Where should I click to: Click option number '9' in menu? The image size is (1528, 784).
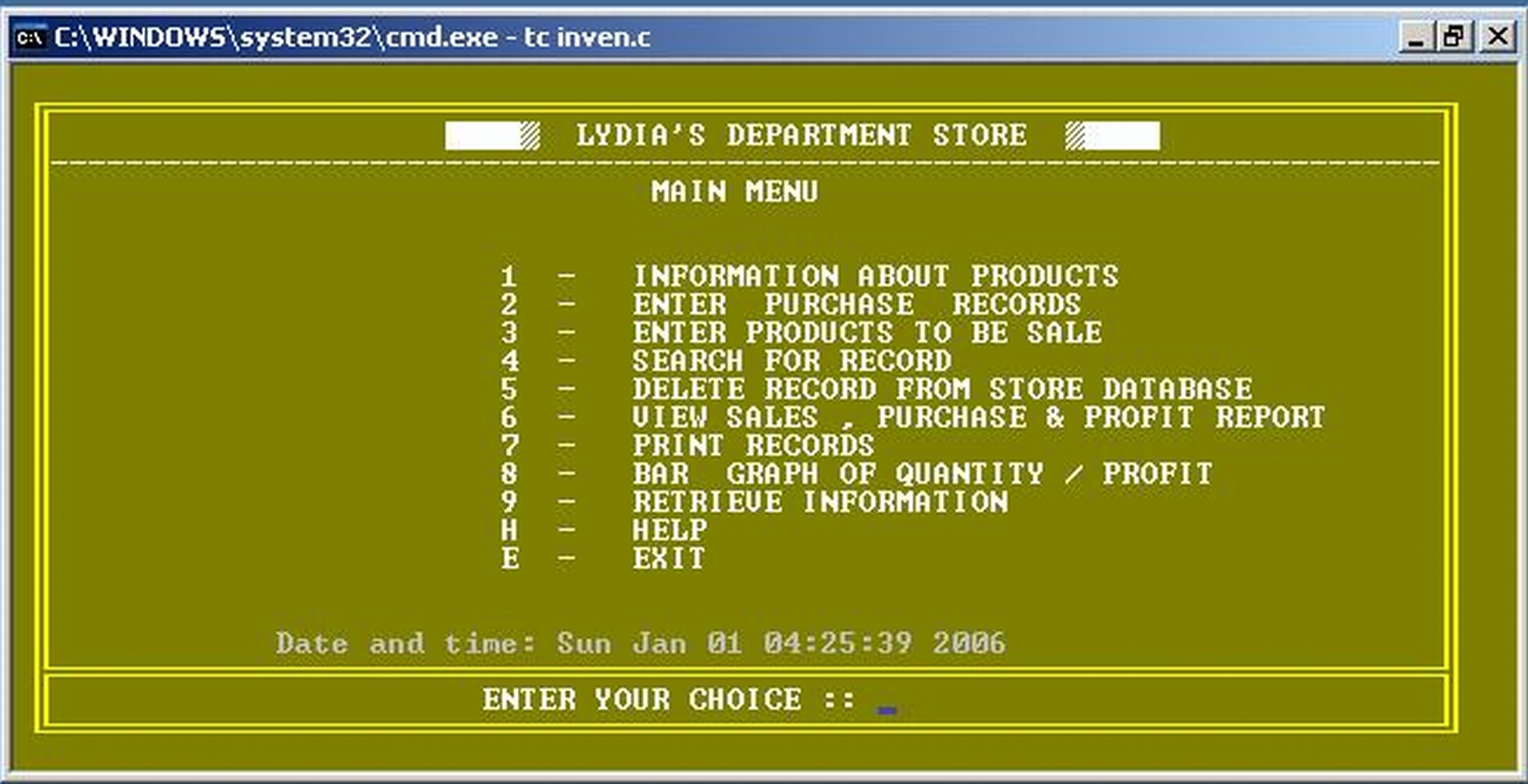pyautogui.click(x=509, y=502)
